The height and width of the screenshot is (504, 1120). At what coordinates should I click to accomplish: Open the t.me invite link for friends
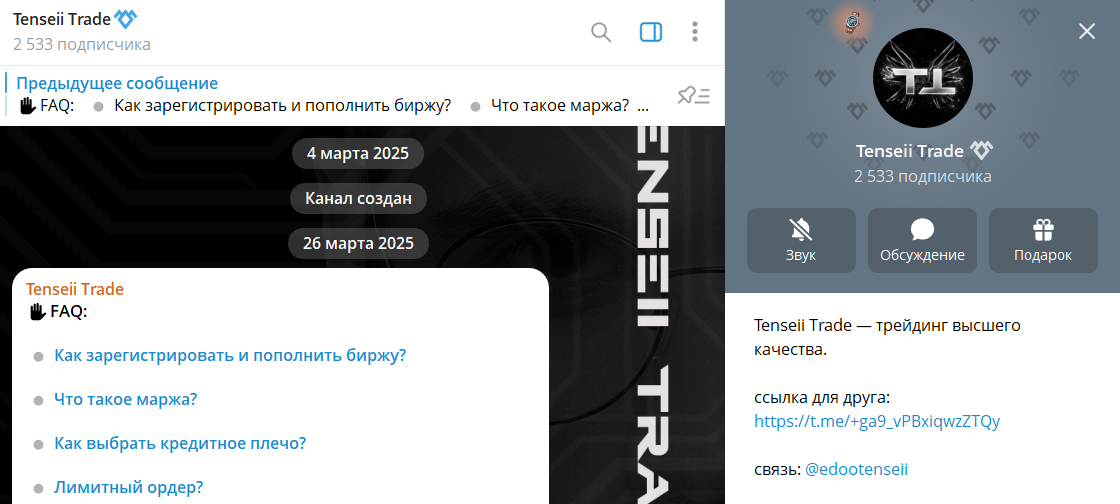point(877,421)
